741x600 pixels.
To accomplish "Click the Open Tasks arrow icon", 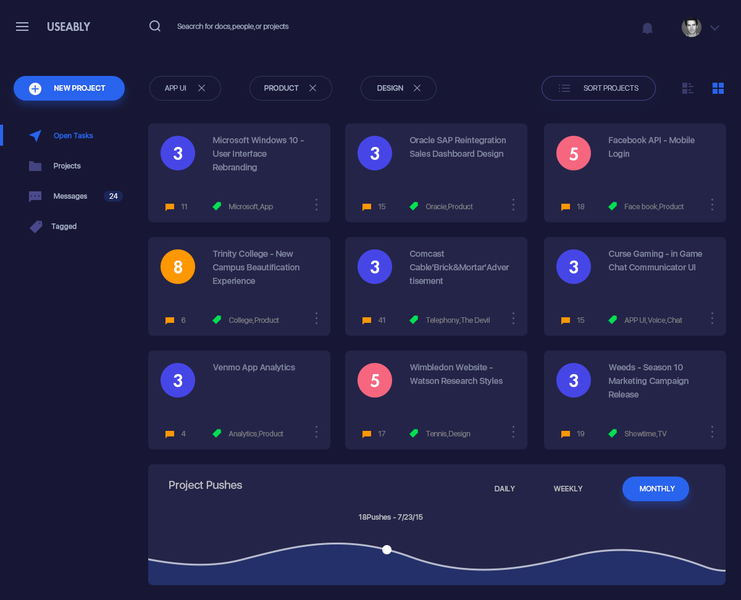I will point(35,136).
